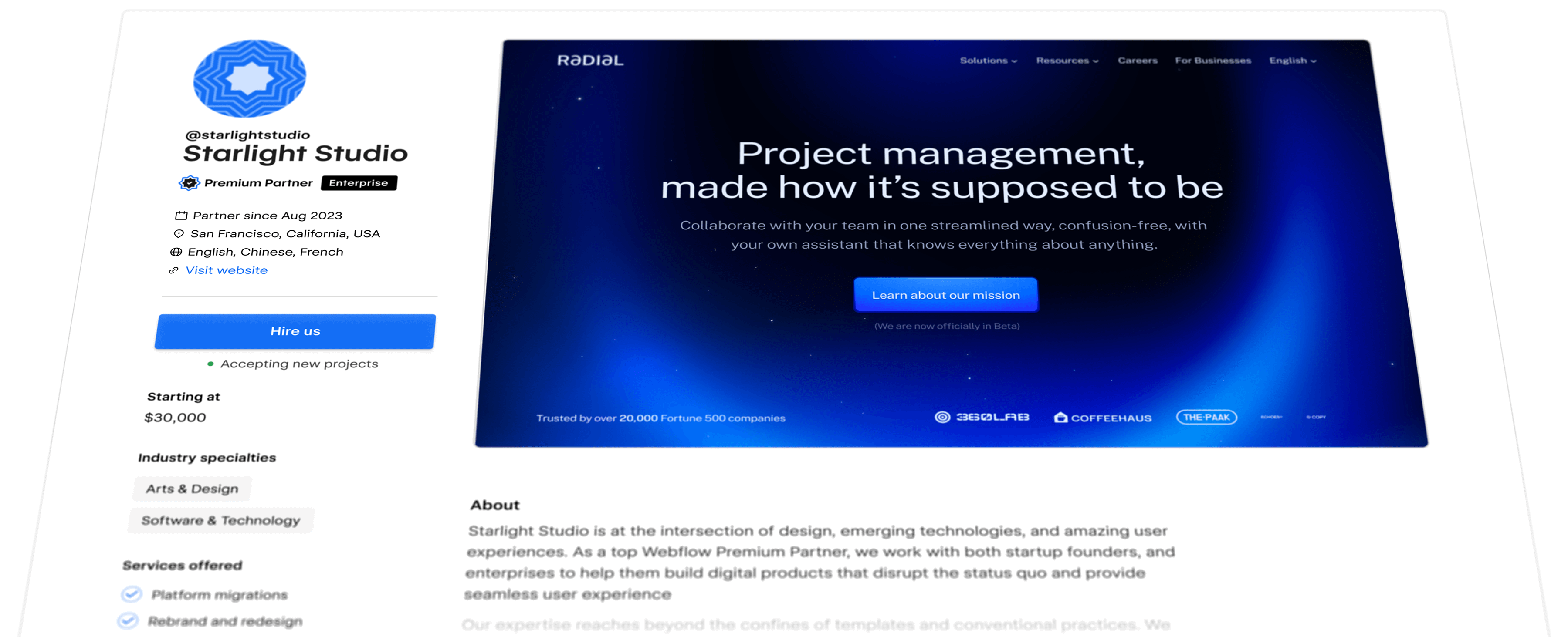1568x637 pixels.
Task: Click the Platform migrations checkmark
Action: (x=132, y=594)
